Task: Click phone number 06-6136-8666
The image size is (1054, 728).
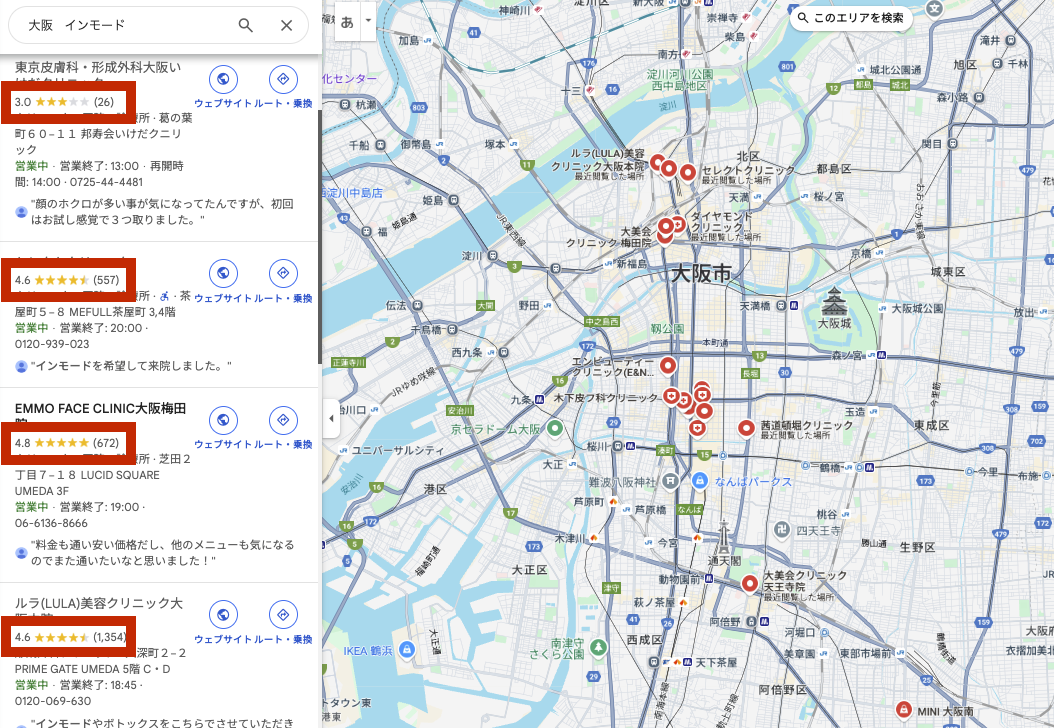Action: [51, 523]
